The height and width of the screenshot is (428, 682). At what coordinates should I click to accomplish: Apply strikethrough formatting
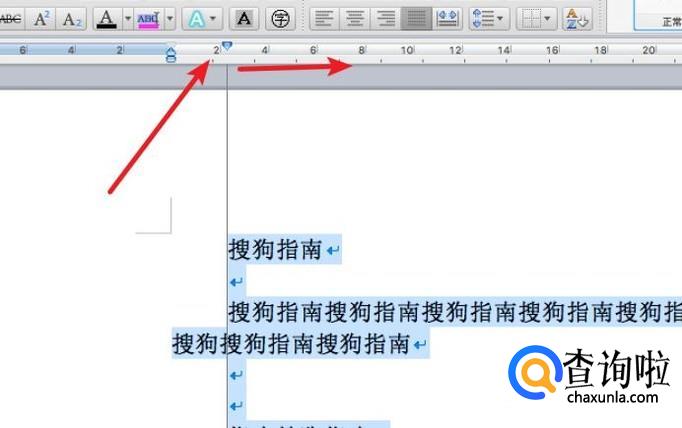pos(10,19)
